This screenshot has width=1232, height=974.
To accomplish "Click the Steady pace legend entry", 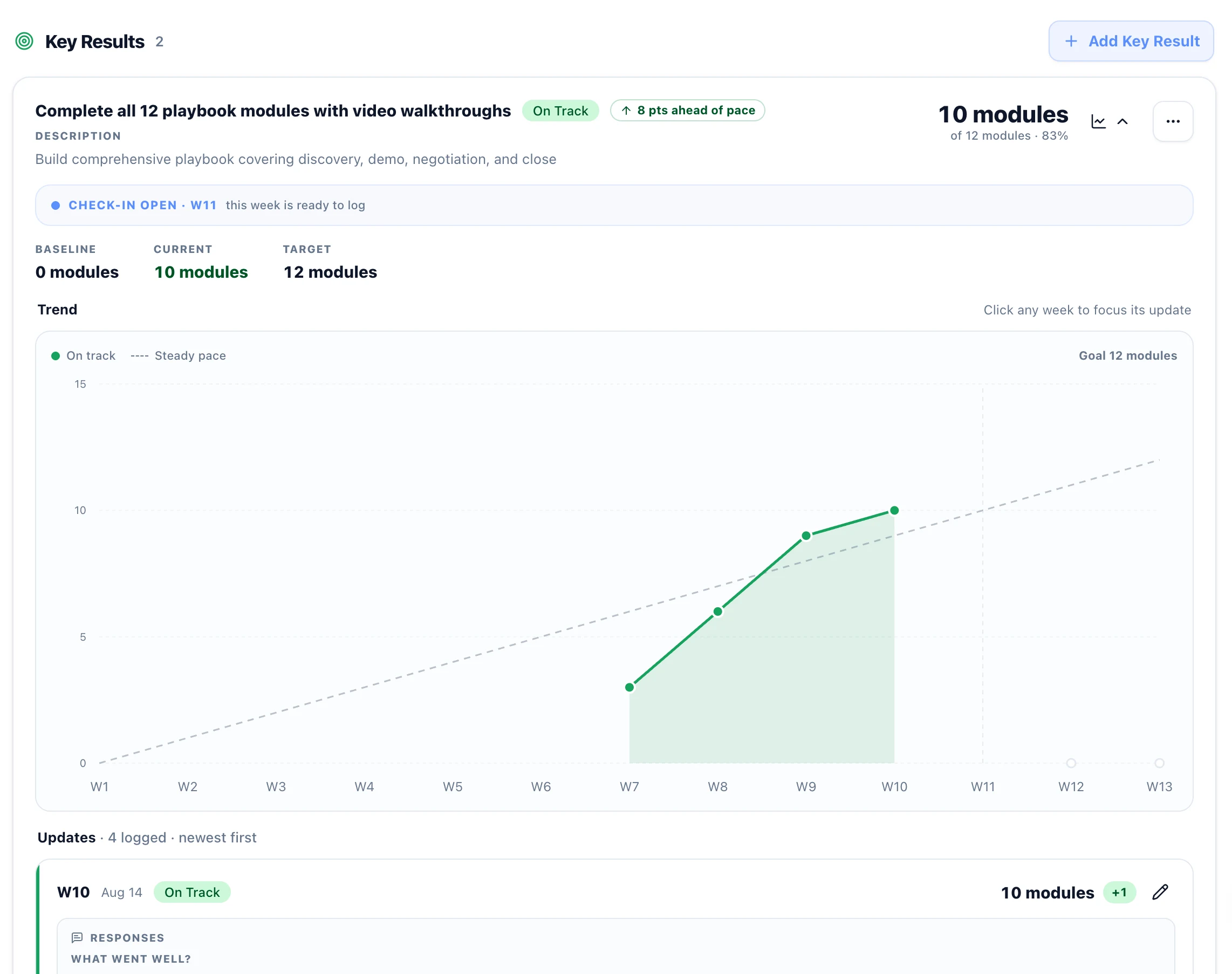I will pos(178,355).
